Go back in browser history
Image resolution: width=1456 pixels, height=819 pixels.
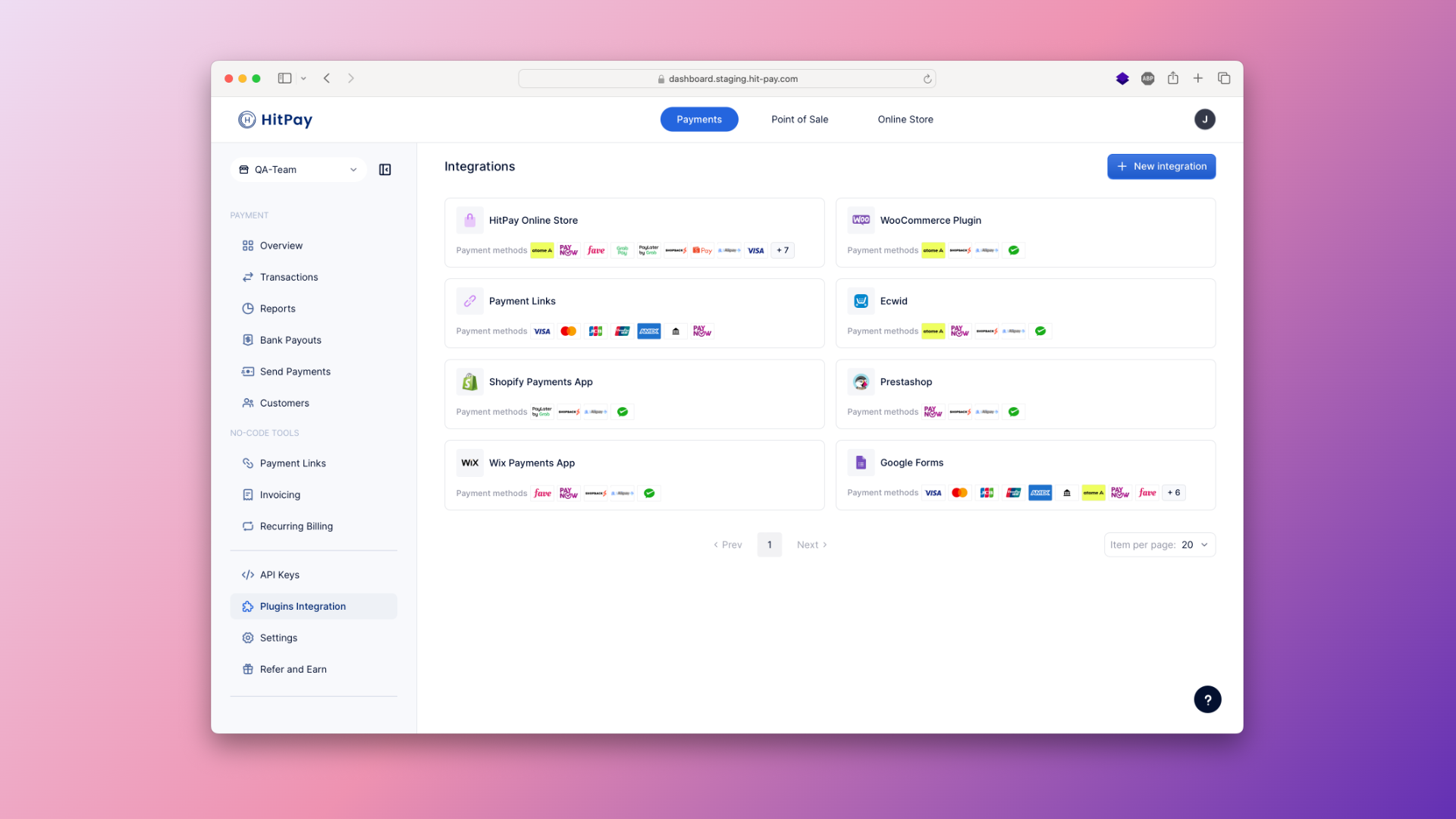(327, 78)
